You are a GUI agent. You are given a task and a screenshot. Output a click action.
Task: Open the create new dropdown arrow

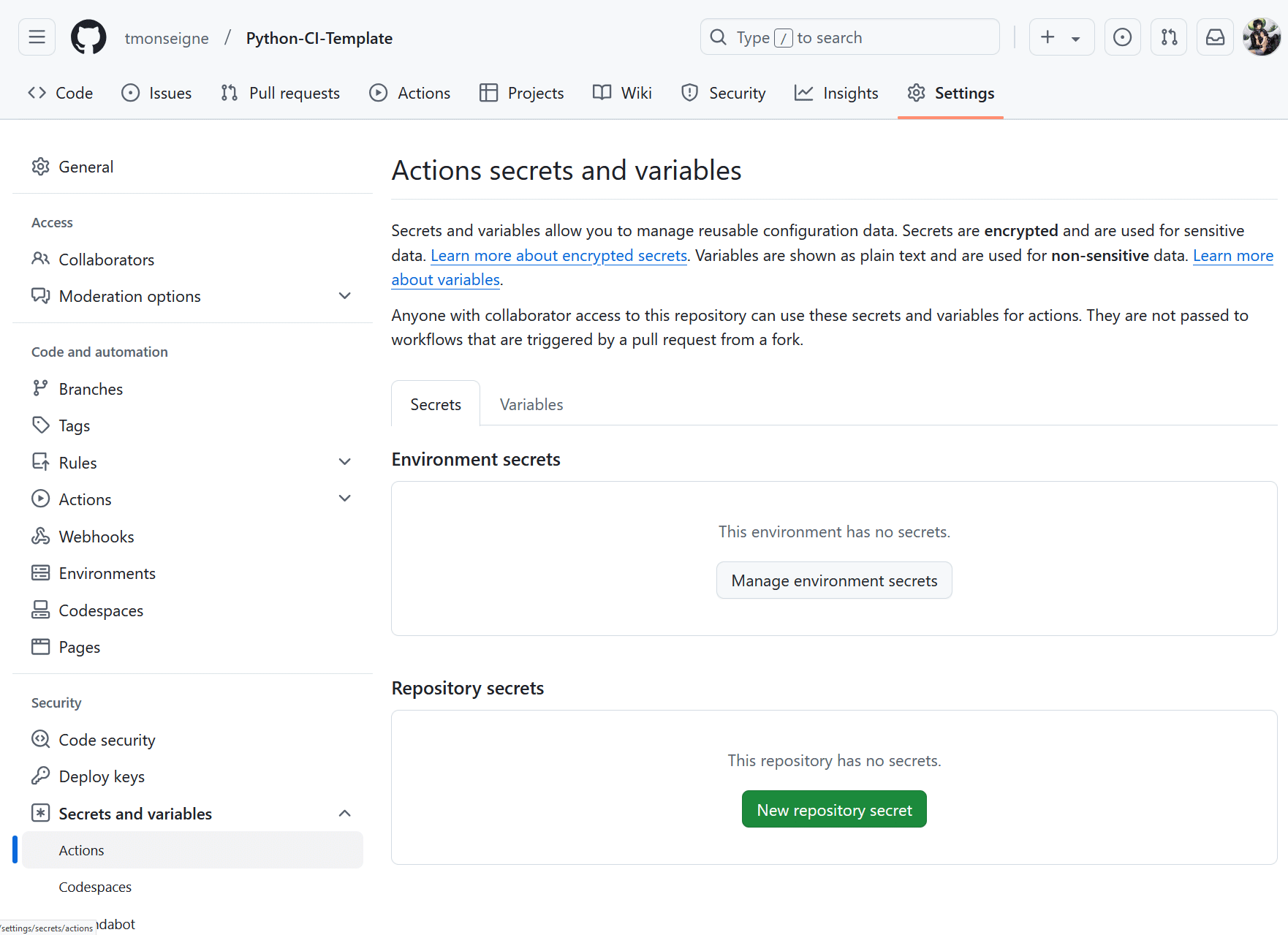pyautogui.click(x=1075, y=39)
